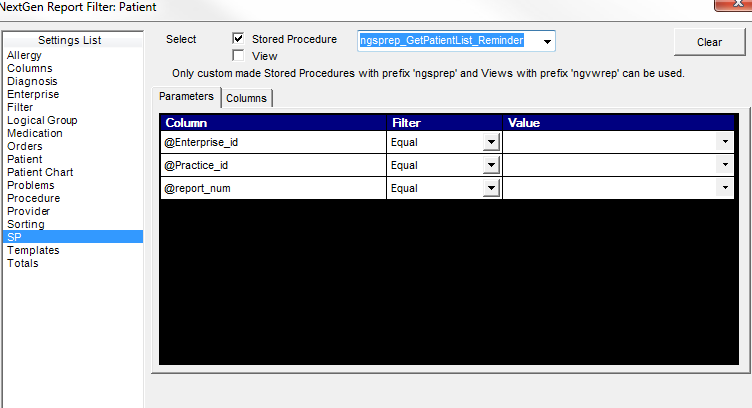The width and height of the screenshot is (752, 408).
Task: Click the Equal filter value for @report_num
Action: (404, 188)
